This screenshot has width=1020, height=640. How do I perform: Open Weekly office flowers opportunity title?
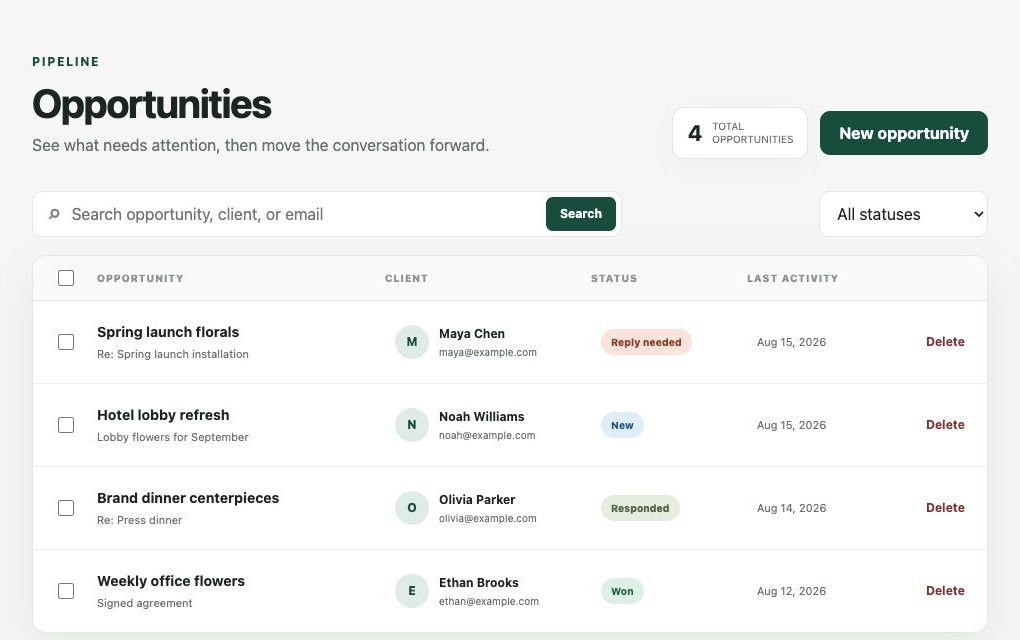171,581
